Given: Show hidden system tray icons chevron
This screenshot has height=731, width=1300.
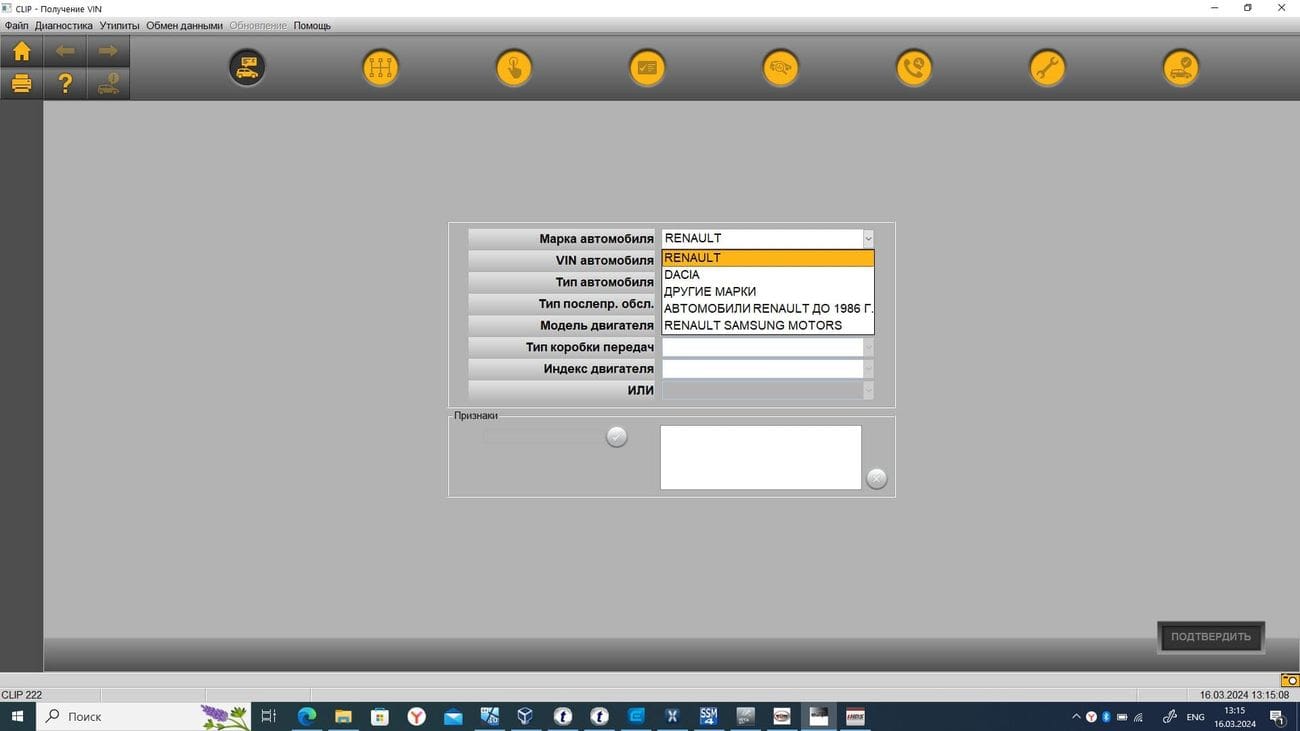Looking at the screenshot, I should click(1076, 717).
